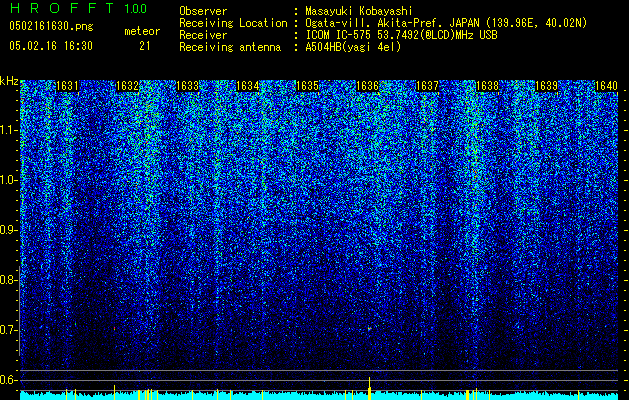The width and height of the screenshot is (629, 400).
Task: Click the 1633 time marker
Action: (x=187, y=86)
